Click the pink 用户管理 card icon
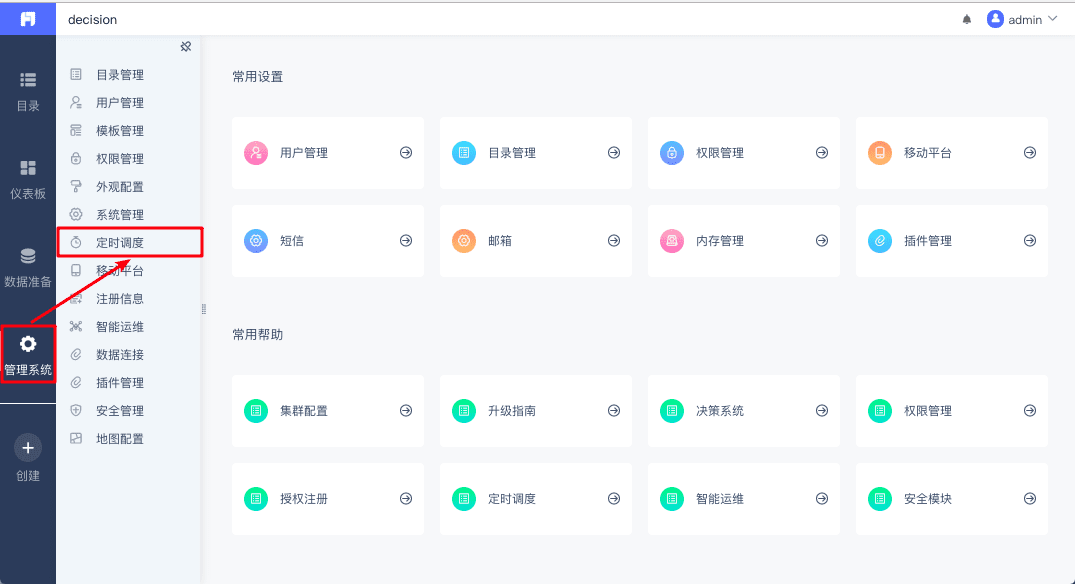 pyautogui.click(x=256, y=153)
